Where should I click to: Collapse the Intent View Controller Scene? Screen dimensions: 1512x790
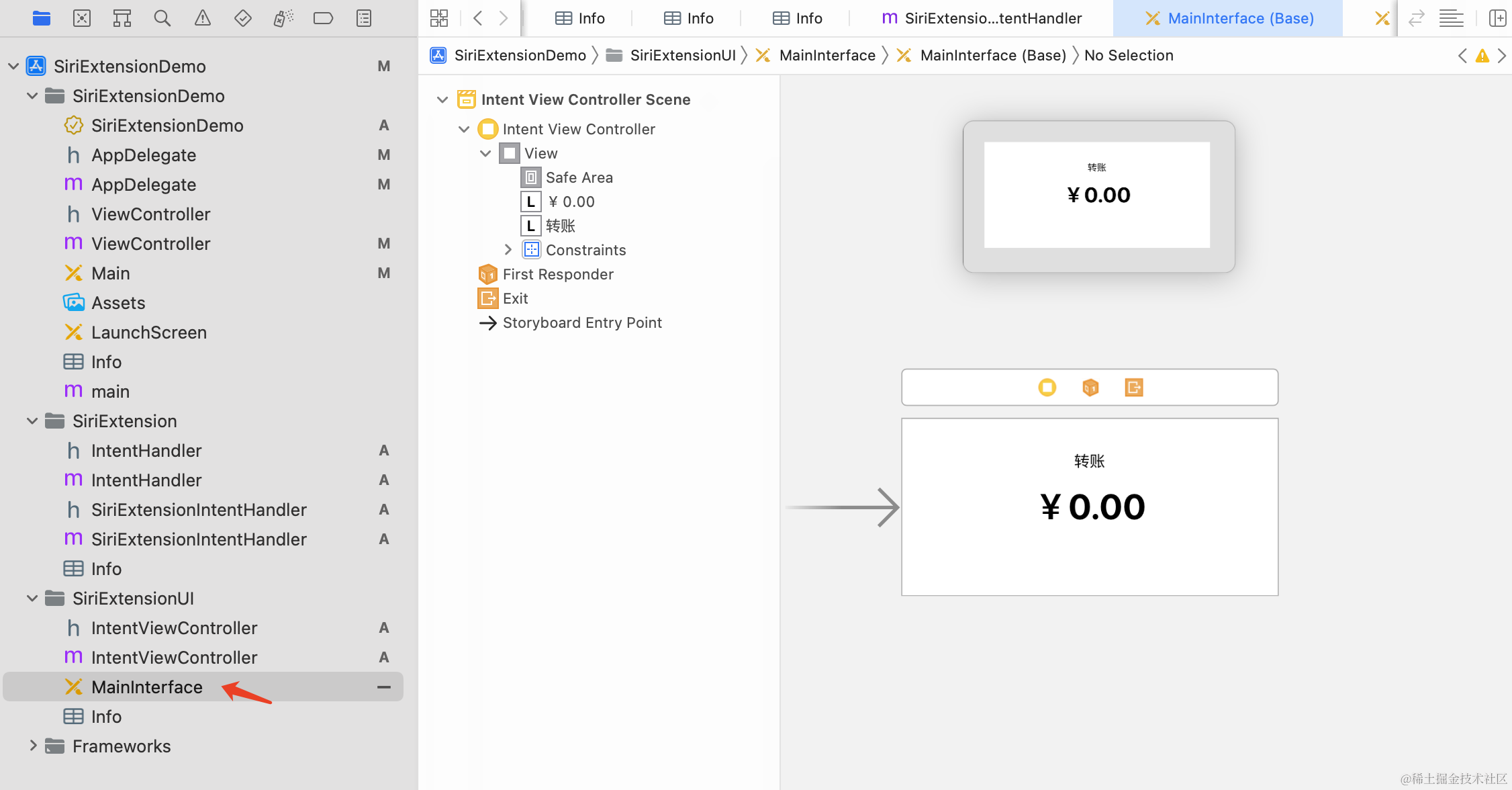click(442, 99)
